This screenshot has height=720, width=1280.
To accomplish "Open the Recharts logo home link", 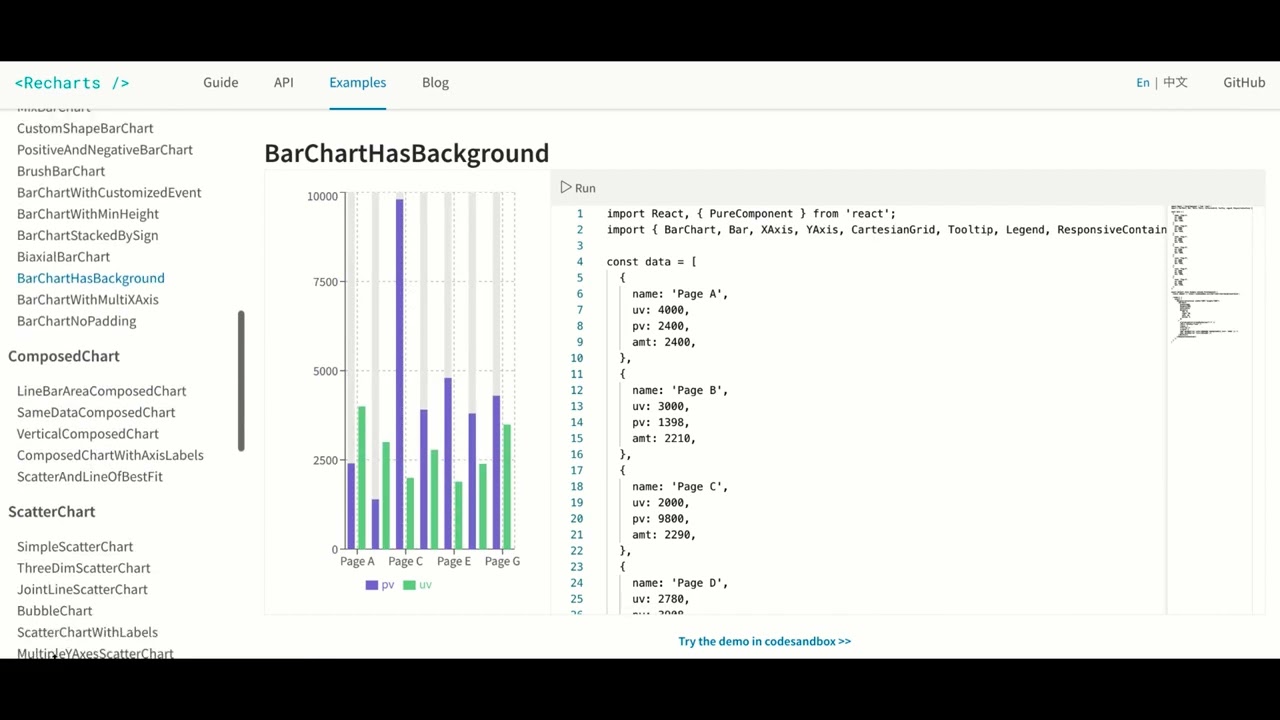I will [72, 83].
